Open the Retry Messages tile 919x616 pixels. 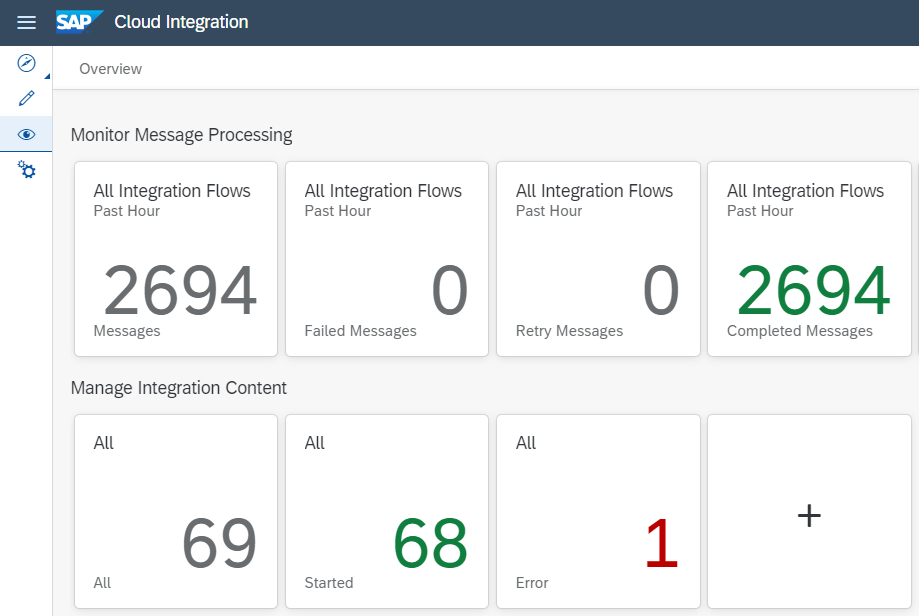tap(597, 259)
